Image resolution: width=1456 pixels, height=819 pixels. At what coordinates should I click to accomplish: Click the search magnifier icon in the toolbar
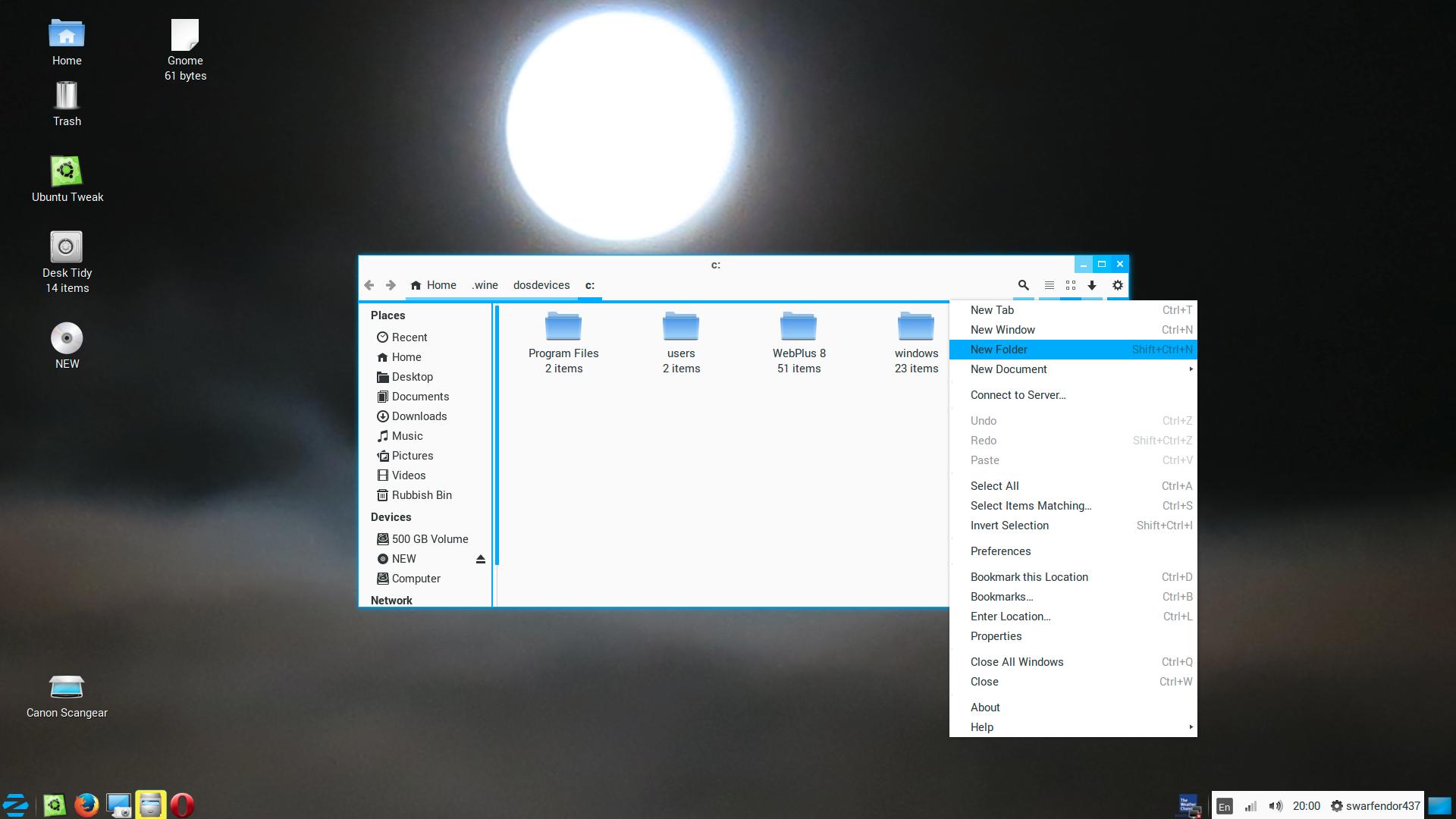pos(1023,285)
